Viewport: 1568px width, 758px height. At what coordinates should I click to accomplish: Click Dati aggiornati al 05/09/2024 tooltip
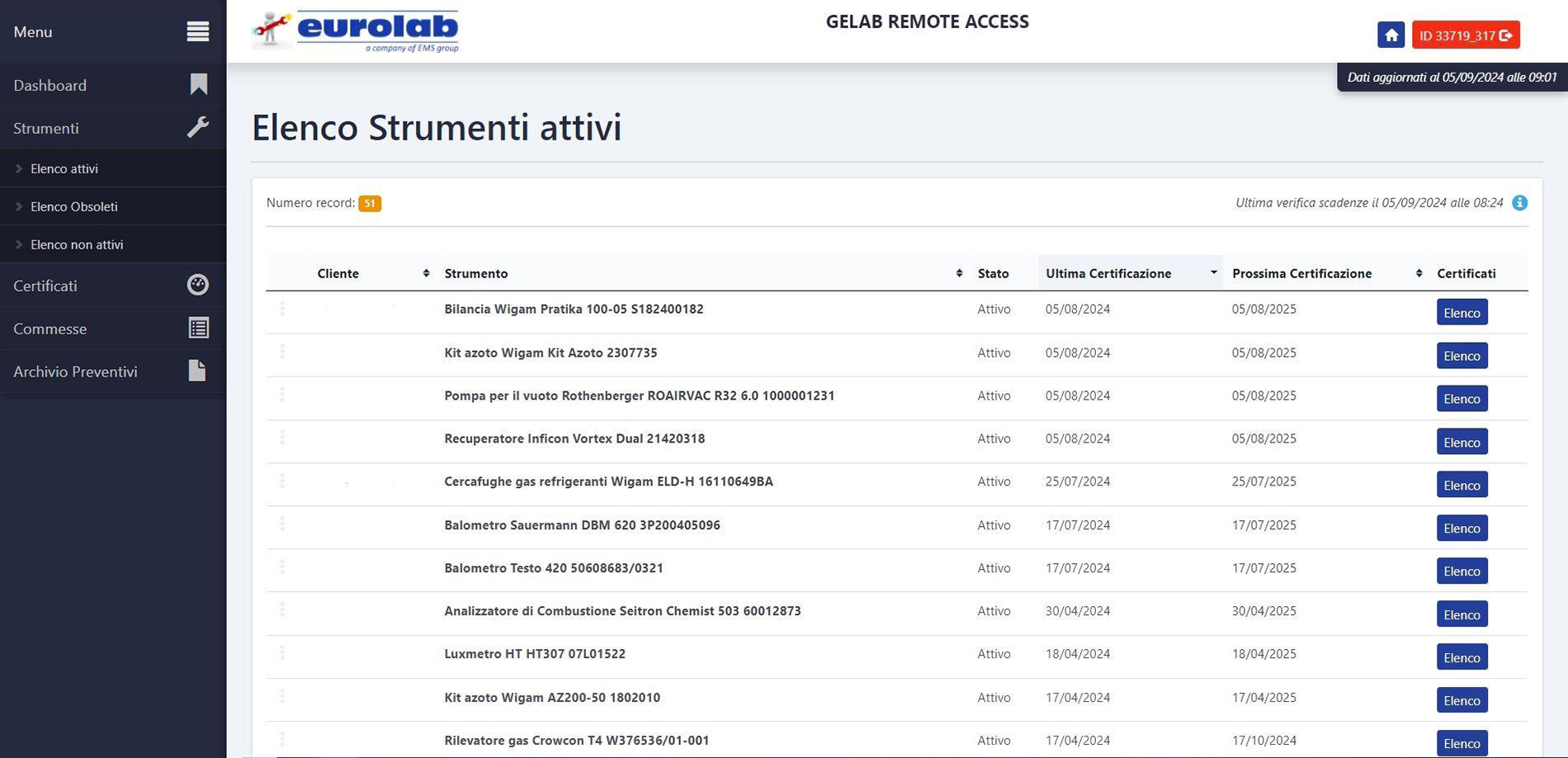(1452, 78)
